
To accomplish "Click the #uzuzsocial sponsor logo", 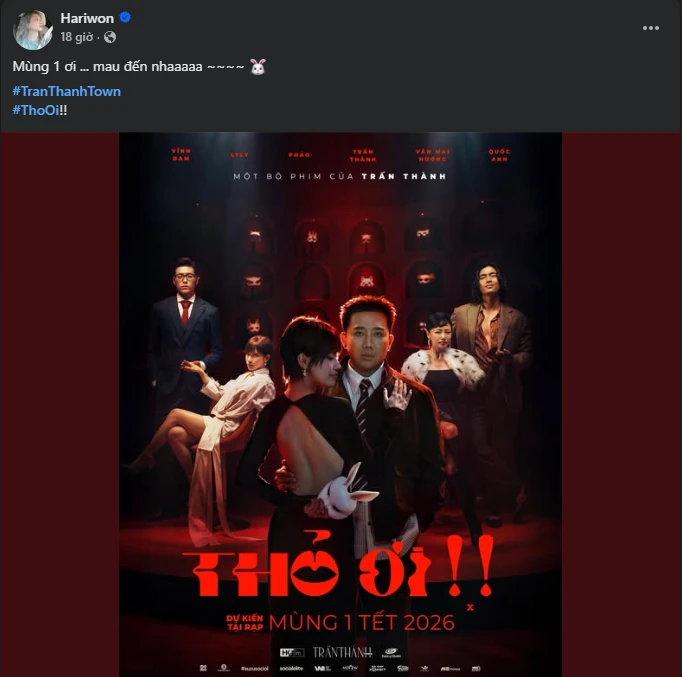I will [256, 667].
